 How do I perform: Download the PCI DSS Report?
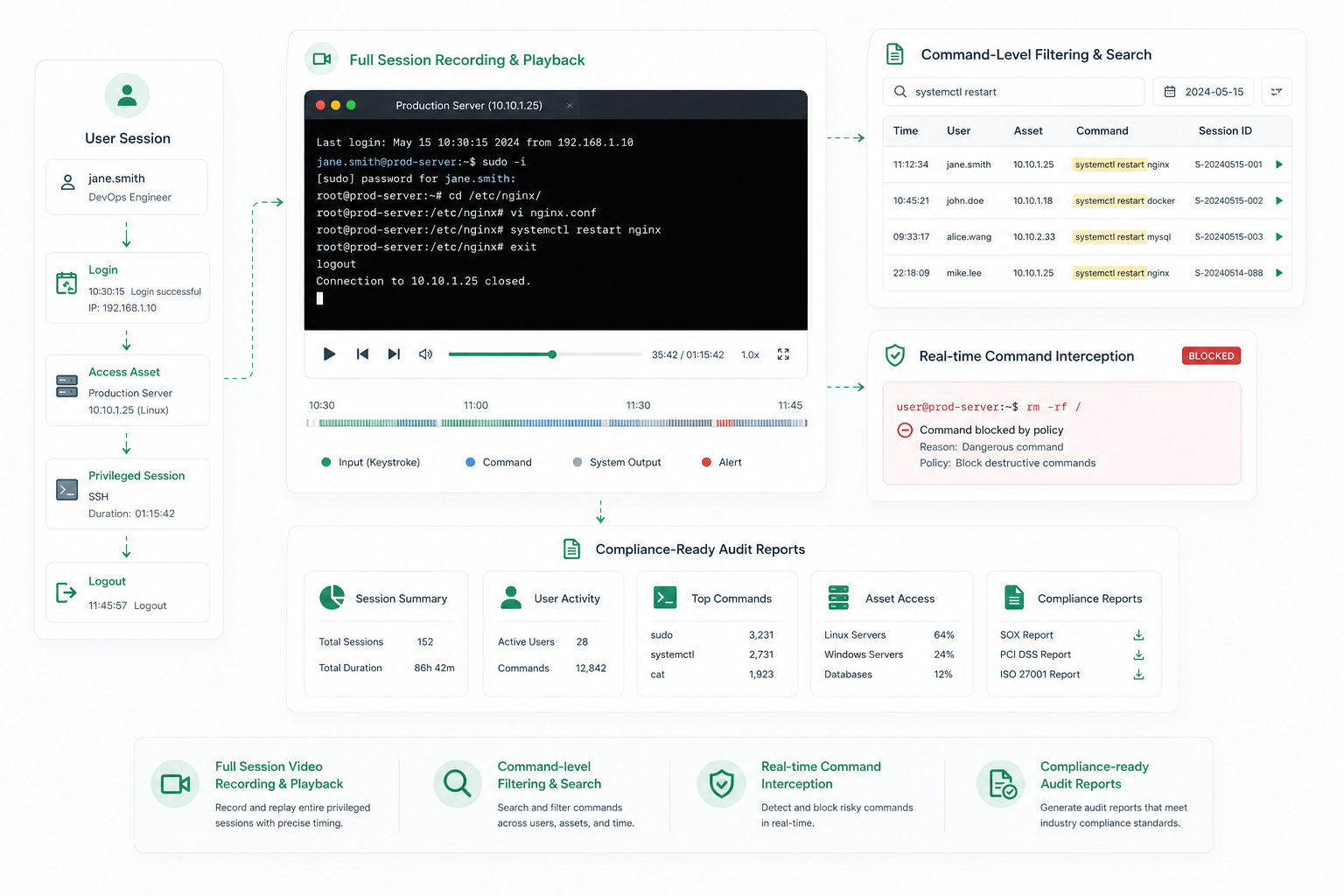click(1138, 654)
